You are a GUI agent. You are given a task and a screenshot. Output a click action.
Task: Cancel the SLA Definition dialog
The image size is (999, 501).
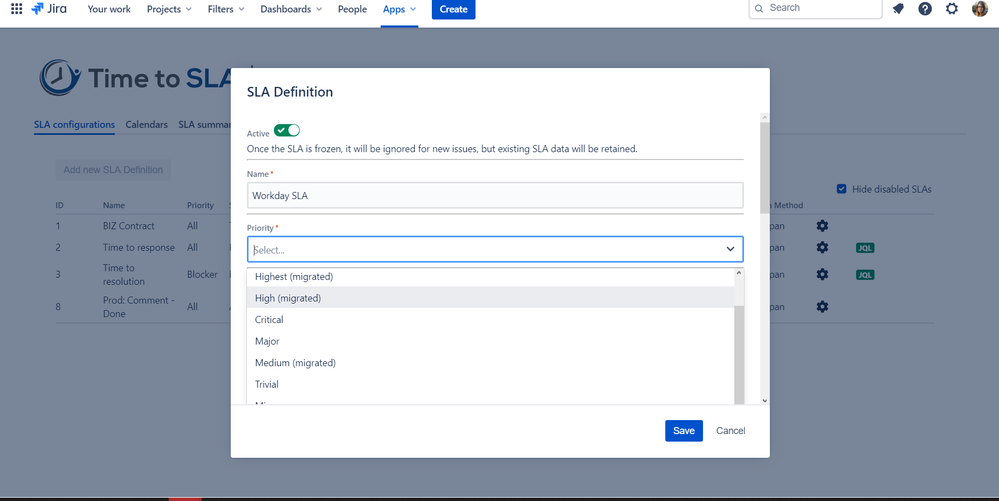pyautogui.click(x=730, y=431)
